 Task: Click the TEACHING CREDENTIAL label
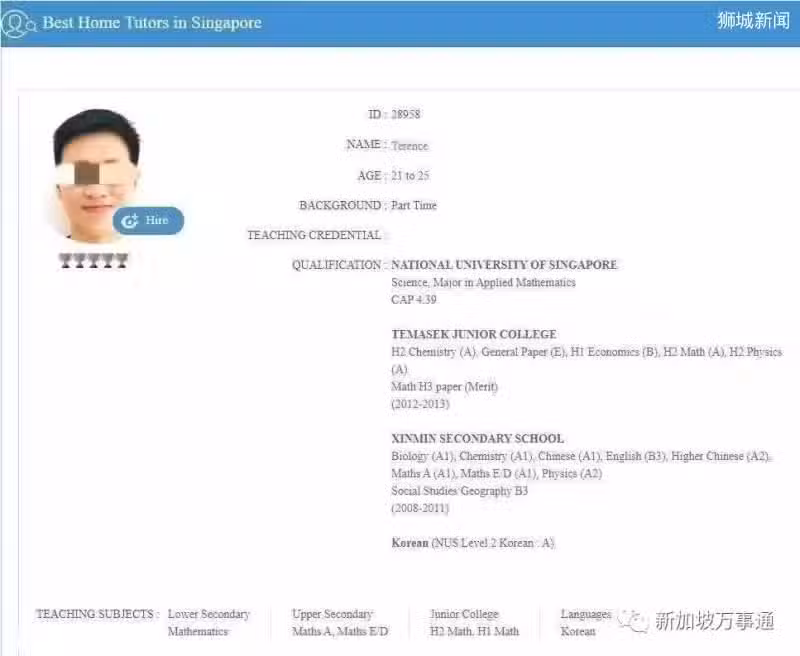tap(314, 235)
